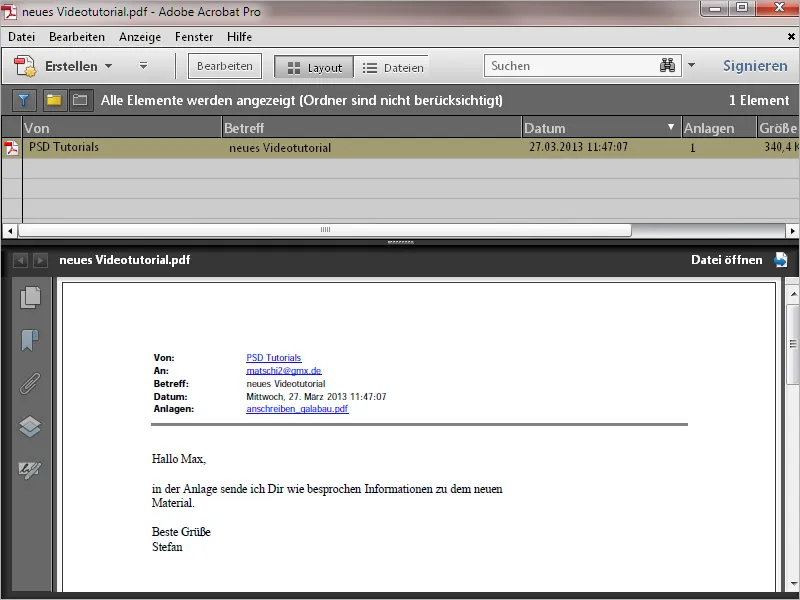The height and width of the screenshot is (600, 800).
Task: Go to next file in preview header
Action: pos(40,260)
